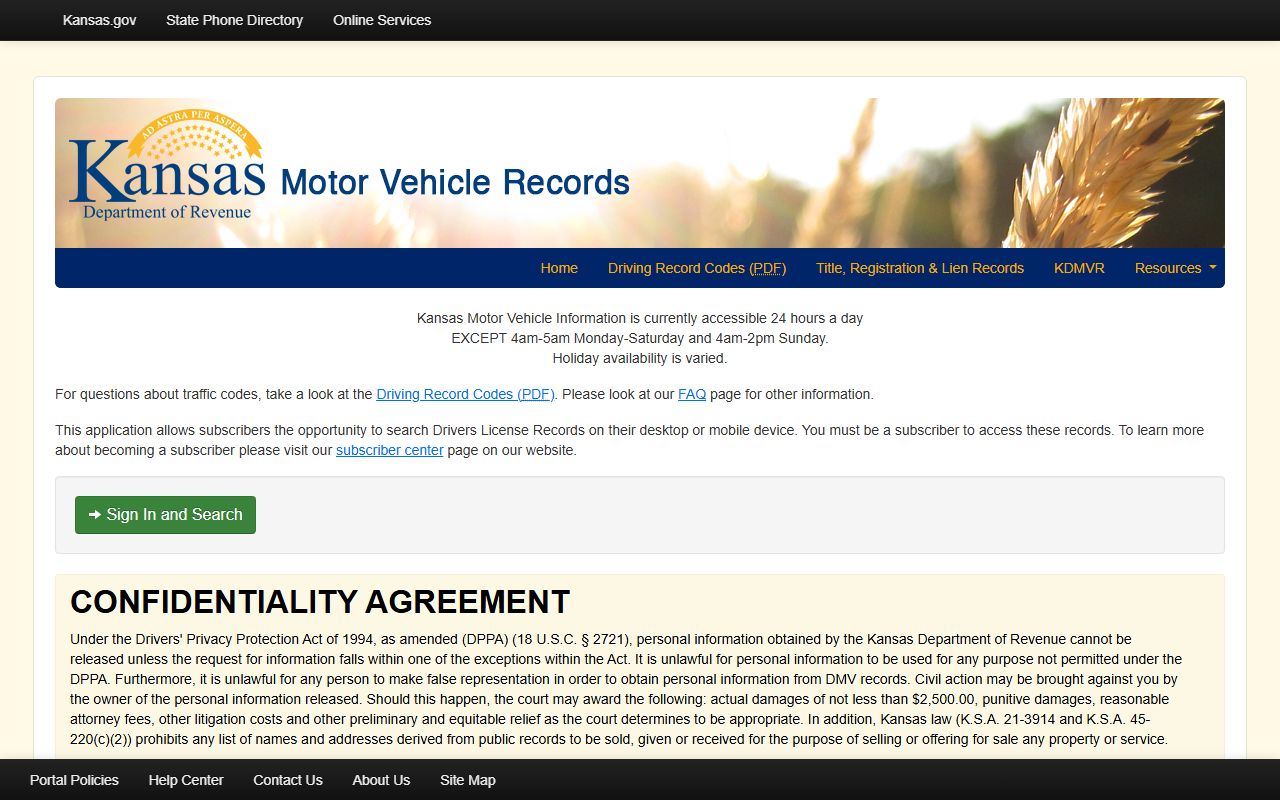Open About Us in footer
This screenshot has height=800, width=1280.
[381, 780]
